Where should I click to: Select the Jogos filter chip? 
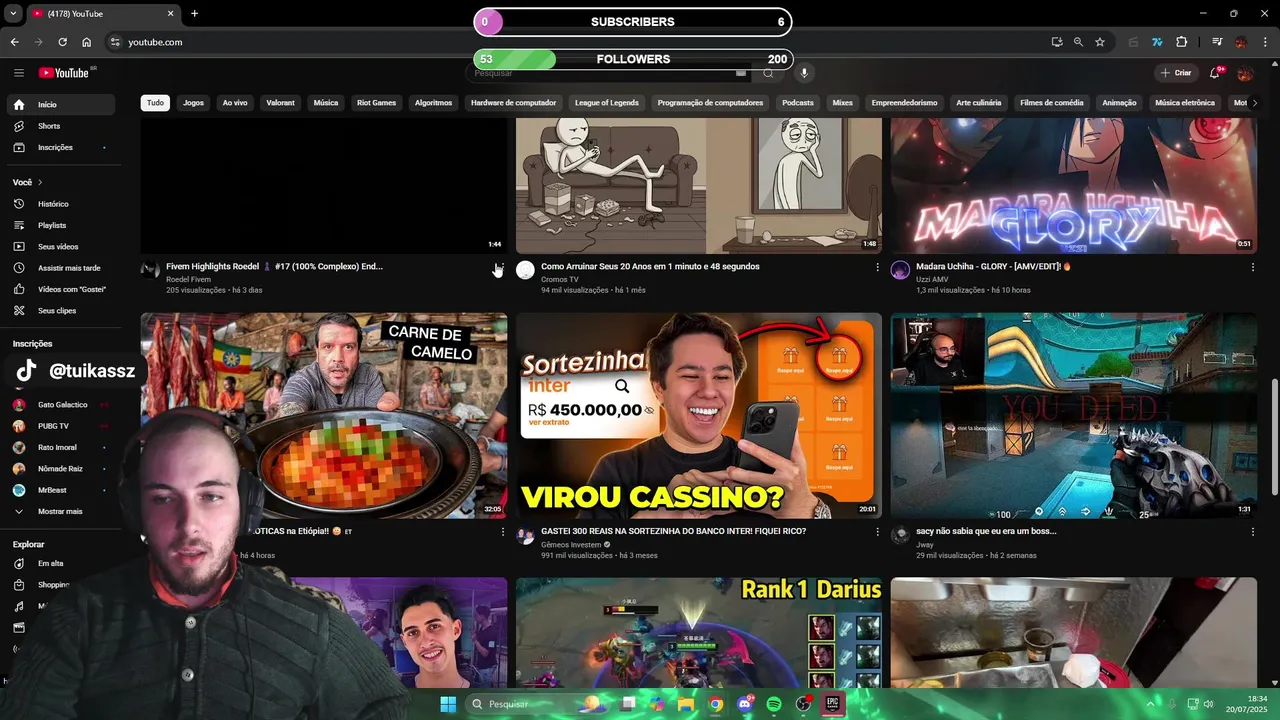pos(193,103)
